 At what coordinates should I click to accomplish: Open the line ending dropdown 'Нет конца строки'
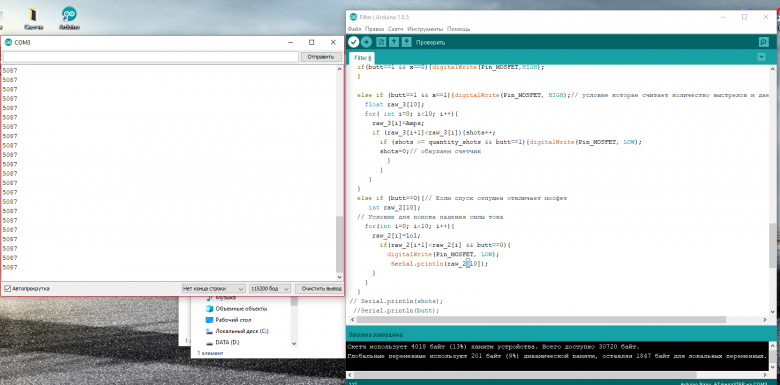[x=213, y=289]
